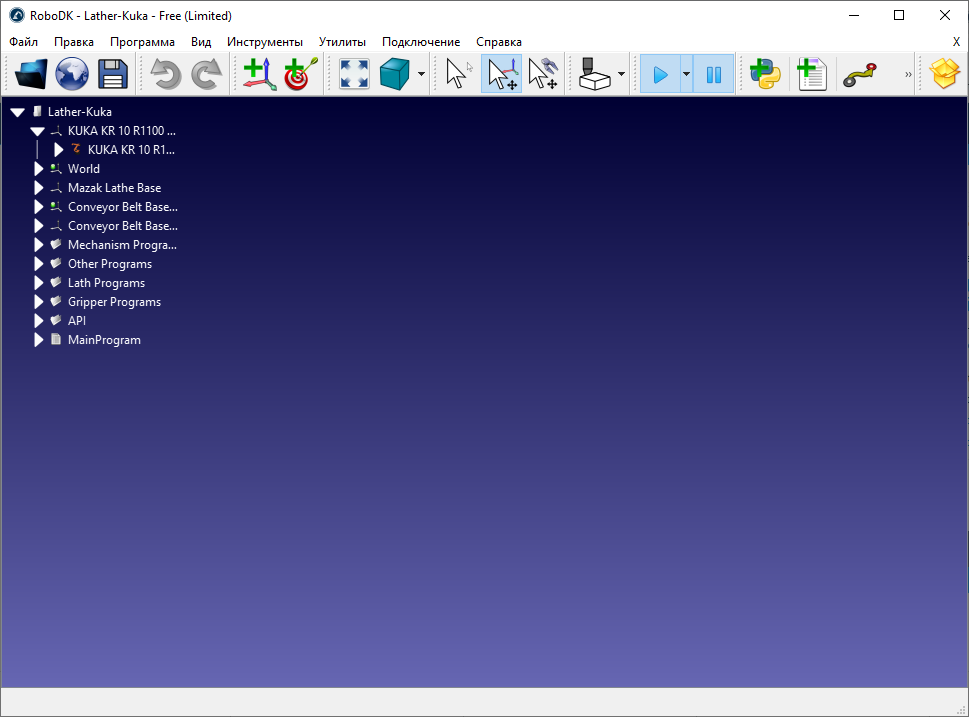Viewport: 969px width, 717px height.
Task: Open the Программа menu
Action: pos(142,42)
